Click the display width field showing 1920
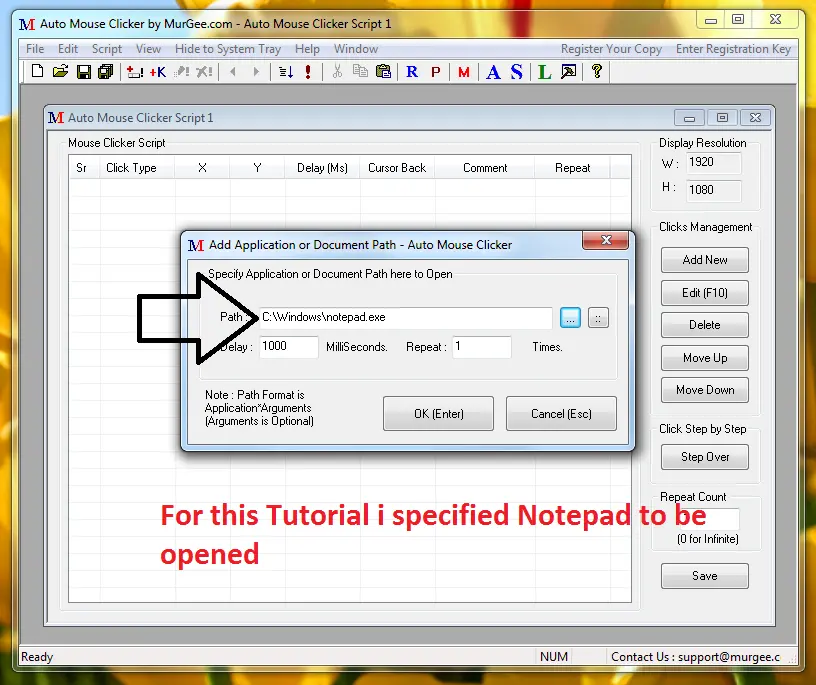Image resolution: width=816 pixels, height=685 pixels. [713, 162]
